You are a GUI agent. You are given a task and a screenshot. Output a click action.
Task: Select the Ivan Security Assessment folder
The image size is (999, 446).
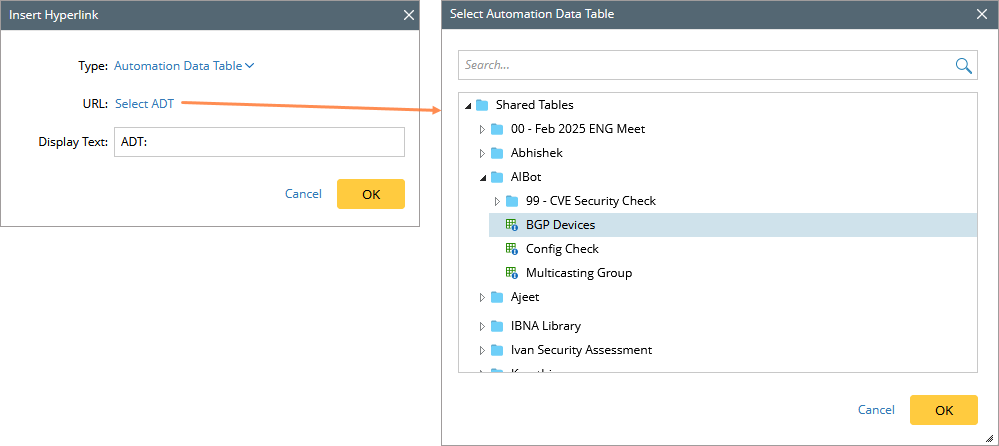(x=581, y=350)
